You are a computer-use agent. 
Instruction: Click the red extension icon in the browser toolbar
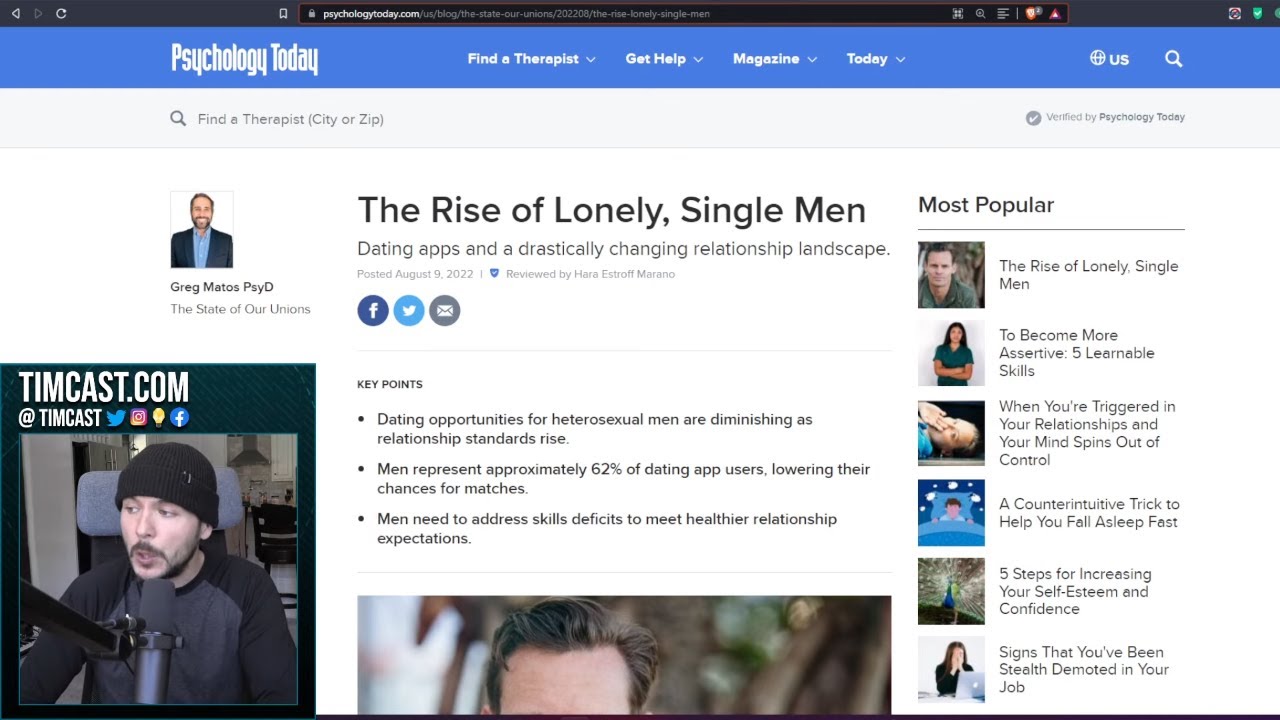[x=1234, y=13]
